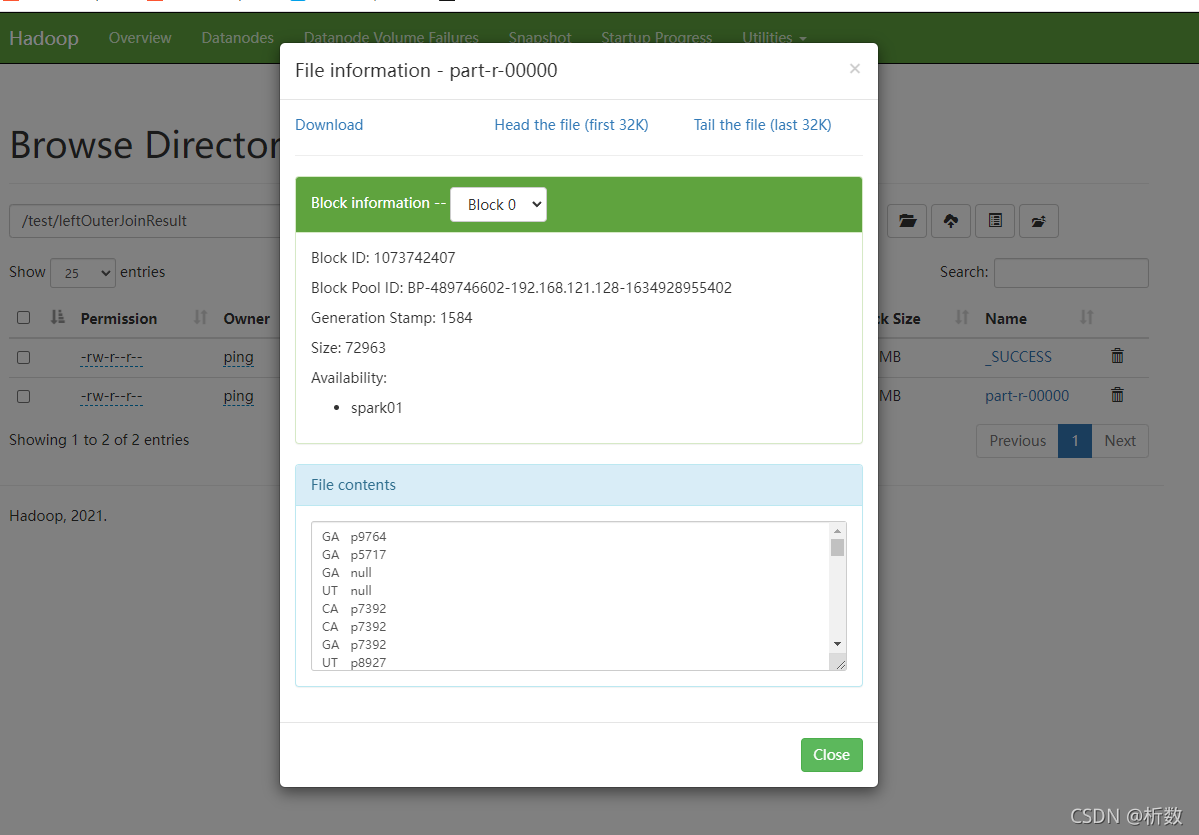Image resolution: width=1199 pixels, height=835 pixels.
Task: Open the folder toolbar icon
Action: tap(907, 221)
